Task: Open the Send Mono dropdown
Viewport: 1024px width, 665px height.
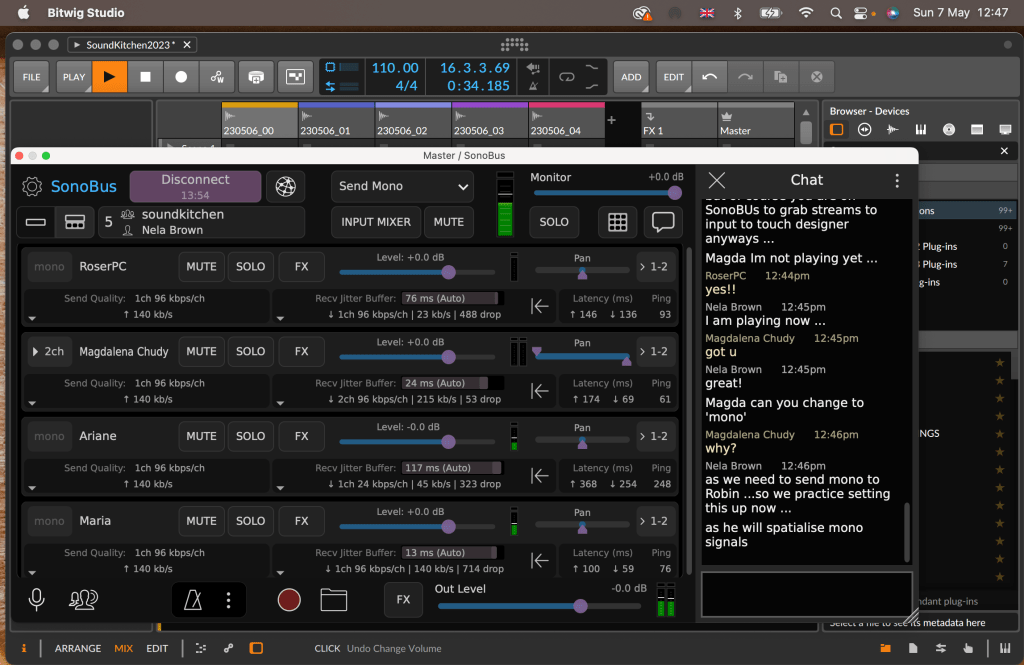Action: tap(403, 186)
